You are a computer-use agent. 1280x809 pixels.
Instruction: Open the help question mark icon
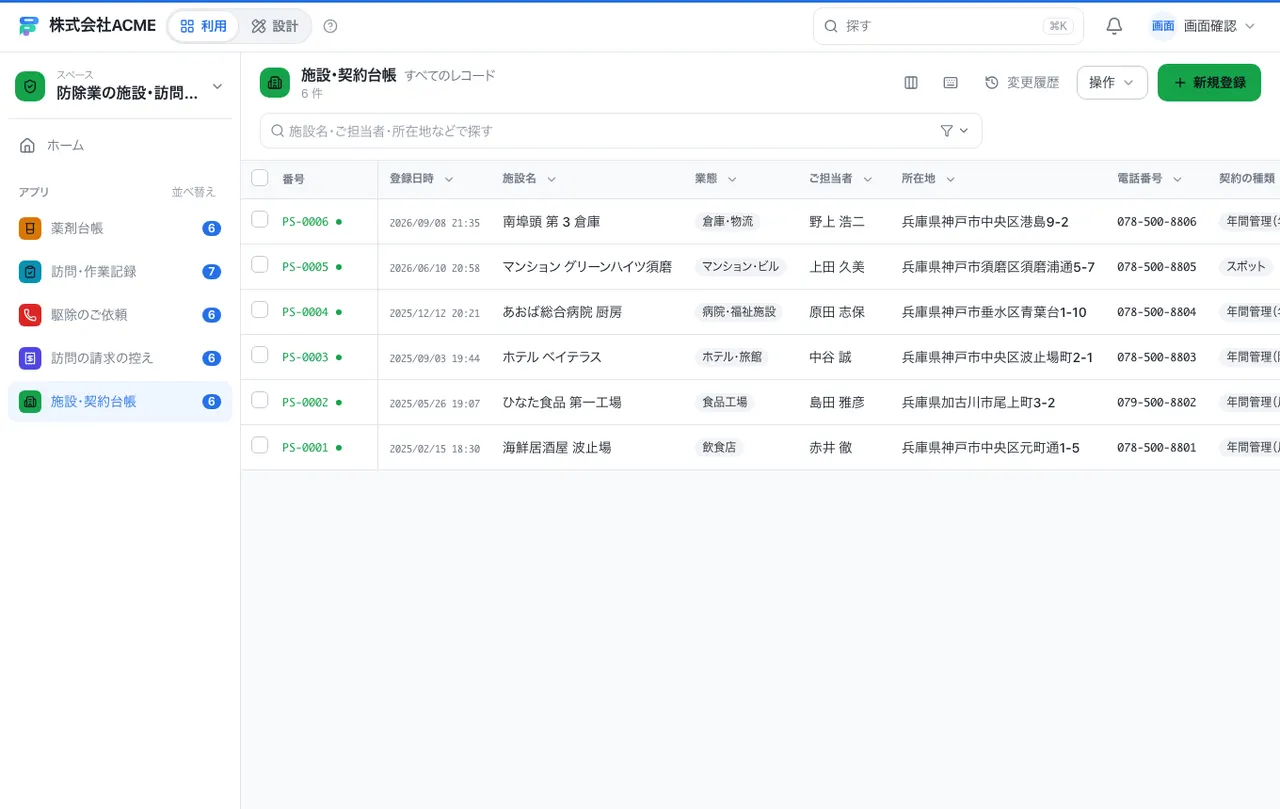point(331,26)
